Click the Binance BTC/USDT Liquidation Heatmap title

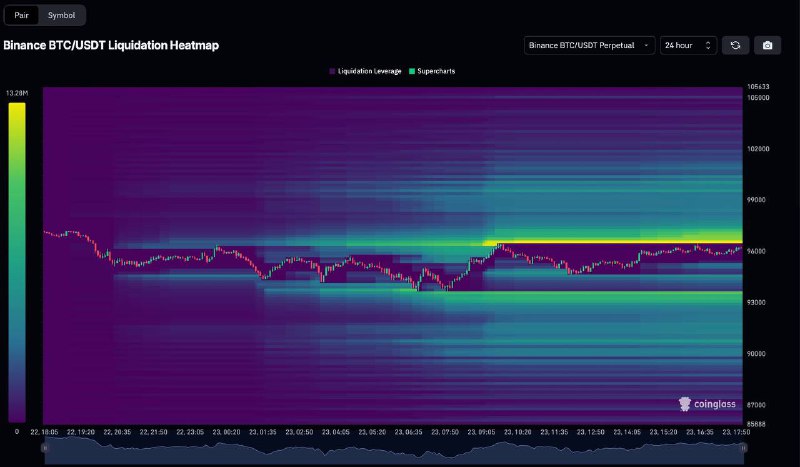[111, 45]
